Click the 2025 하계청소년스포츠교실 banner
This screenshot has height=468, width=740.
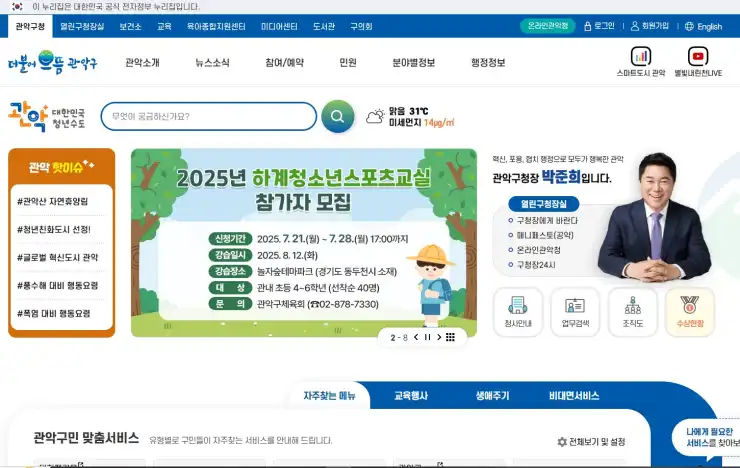pos(303,242)
